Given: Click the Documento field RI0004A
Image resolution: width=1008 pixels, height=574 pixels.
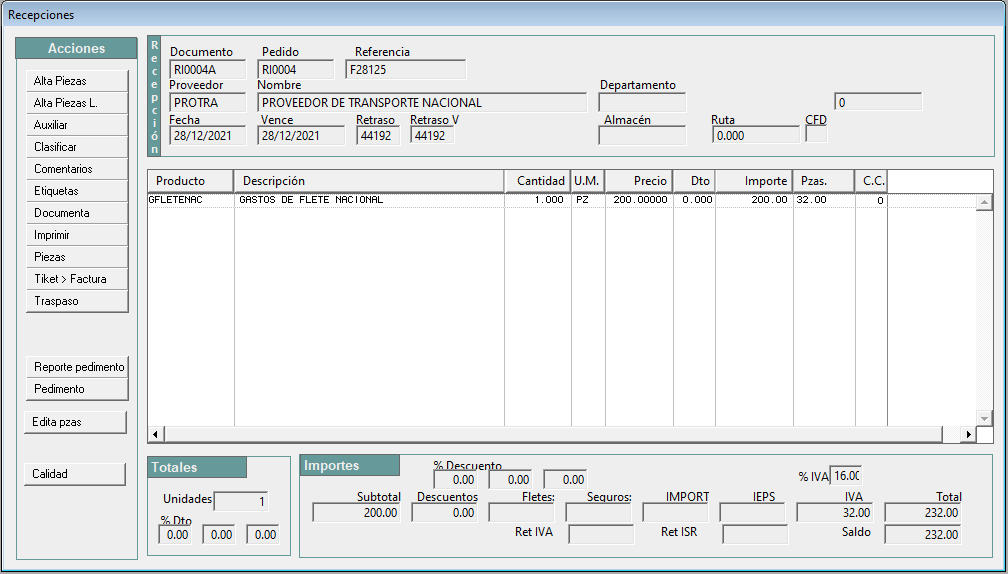Looking at the screenshot, I should tap(208, 69).
